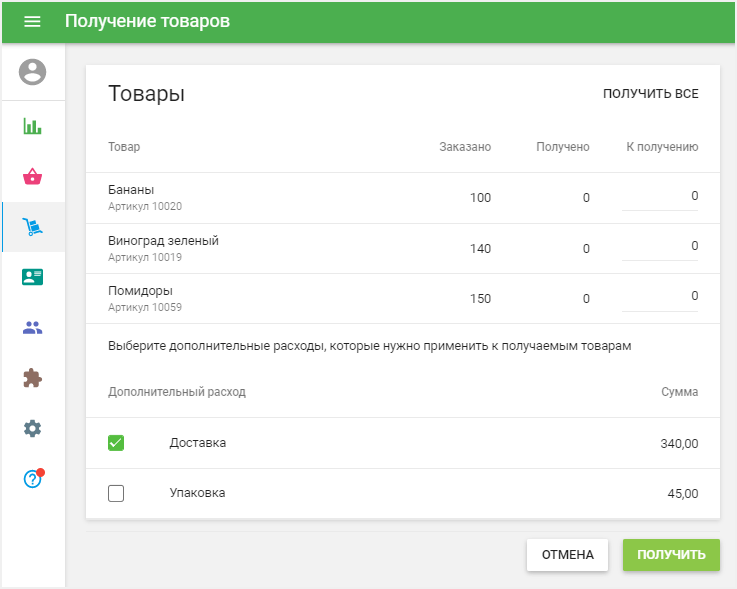Focus the Помидоры quantity-to-receive field
Screen dimensions: 737x589
(660, 297)
